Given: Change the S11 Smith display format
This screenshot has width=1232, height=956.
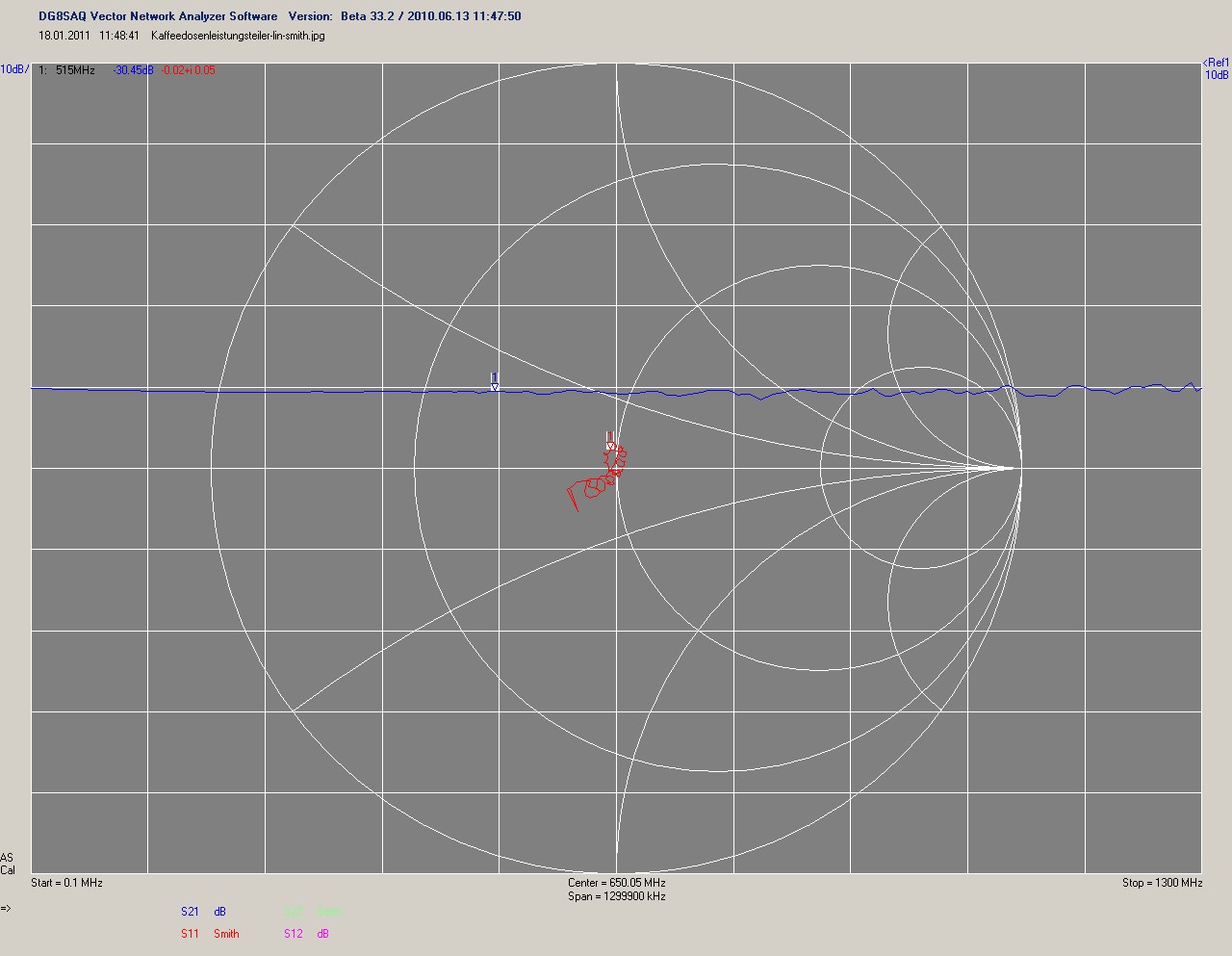Looking at the screenshot, I should (226, 934).
